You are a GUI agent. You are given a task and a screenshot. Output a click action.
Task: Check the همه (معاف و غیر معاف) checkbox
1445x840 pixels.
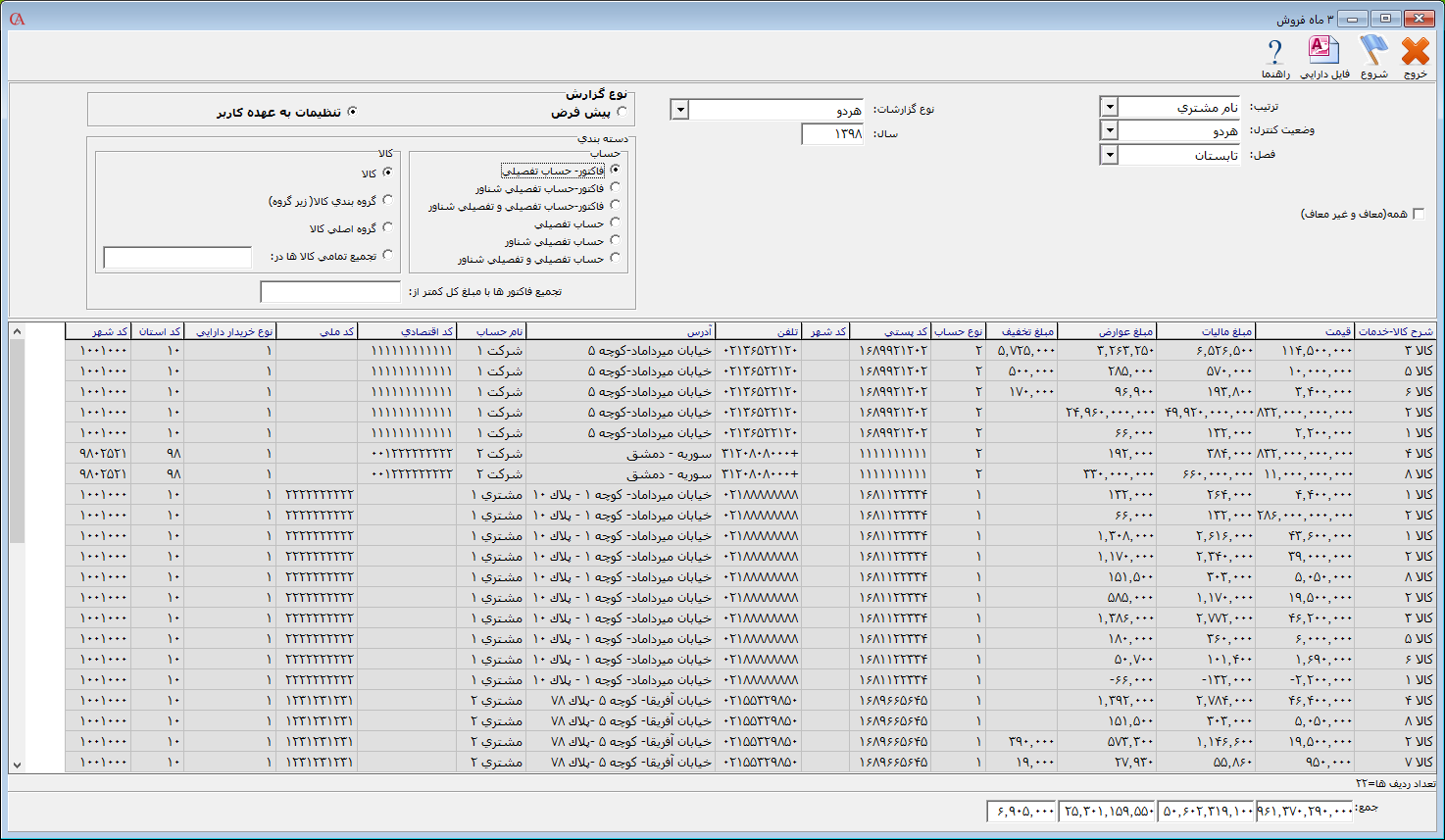point(1418,214)
